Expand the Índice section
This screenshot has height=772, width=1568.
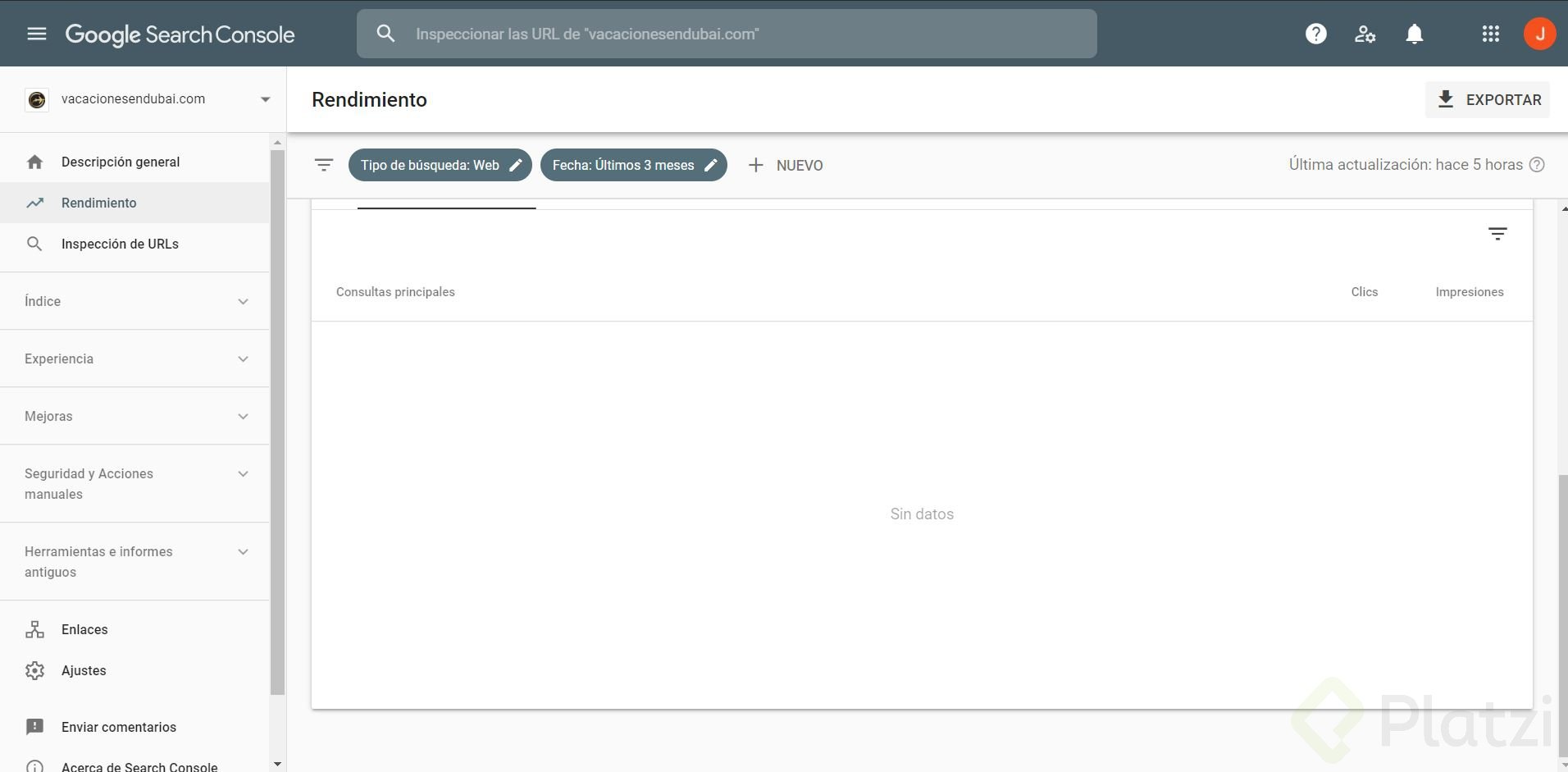coord(135,301)
